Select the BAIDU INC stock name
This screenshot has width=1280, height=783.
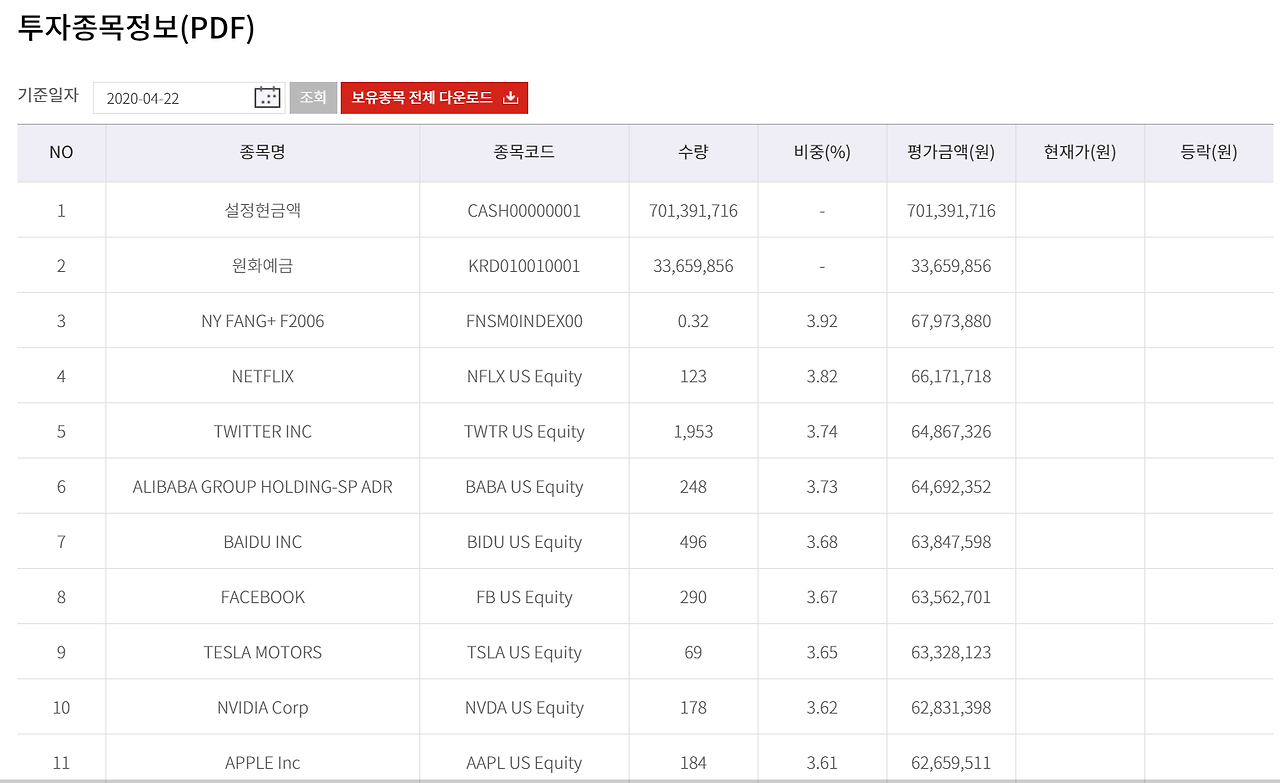click(263, 542)
